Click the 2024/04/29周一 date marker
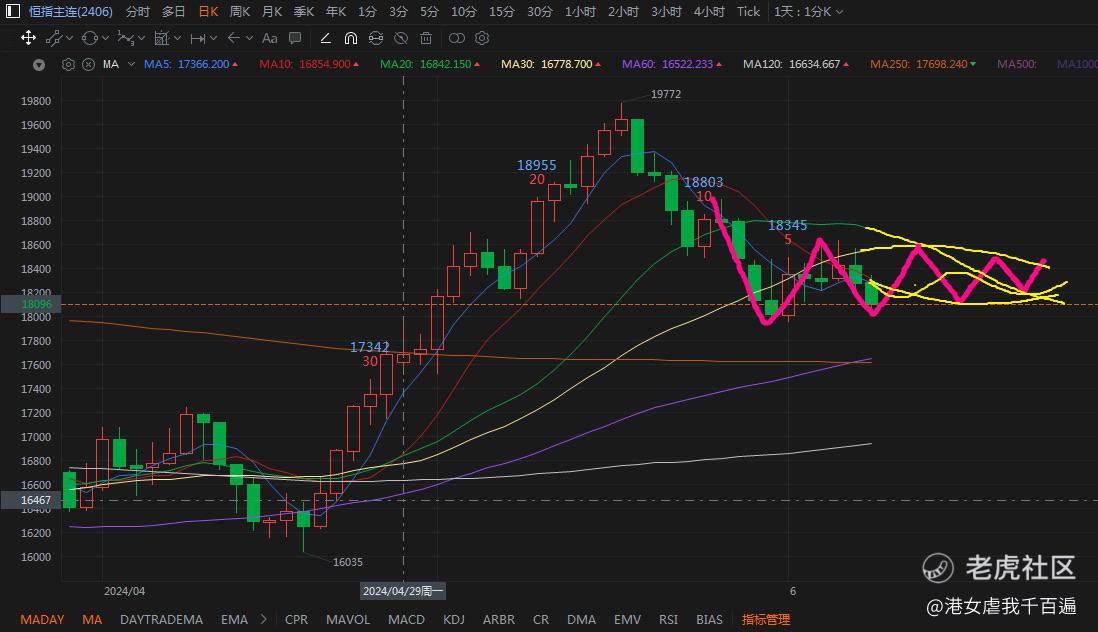The image size is (1098, 632). [403, 591]
